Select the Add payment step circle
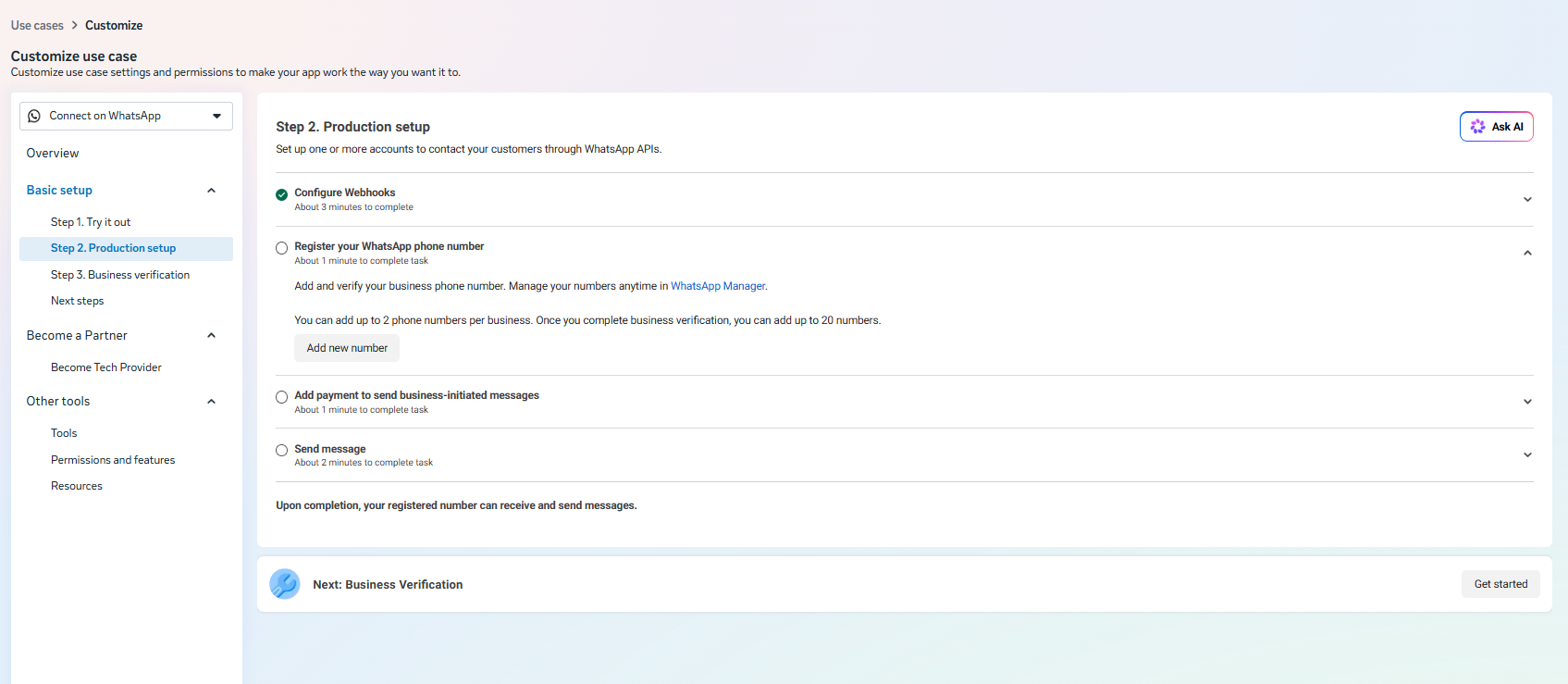Screen dimensions: 1568x684 [281, 397]
